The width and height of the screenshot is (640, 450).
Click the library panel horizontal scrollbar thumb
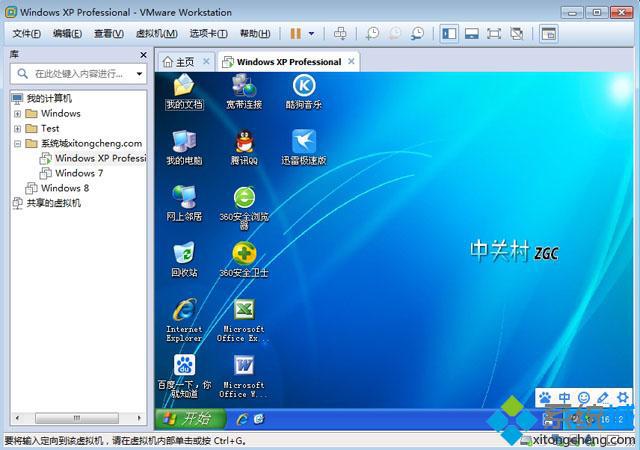point(77,418)
